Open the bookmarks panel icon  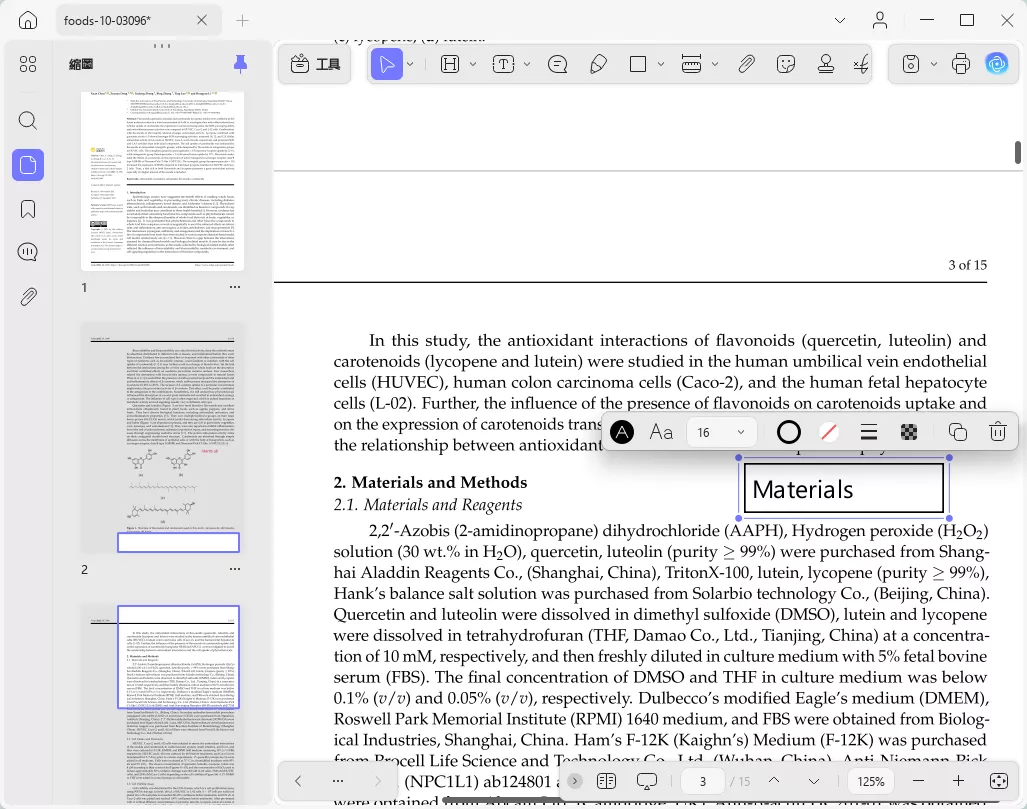tap(28, 209)
